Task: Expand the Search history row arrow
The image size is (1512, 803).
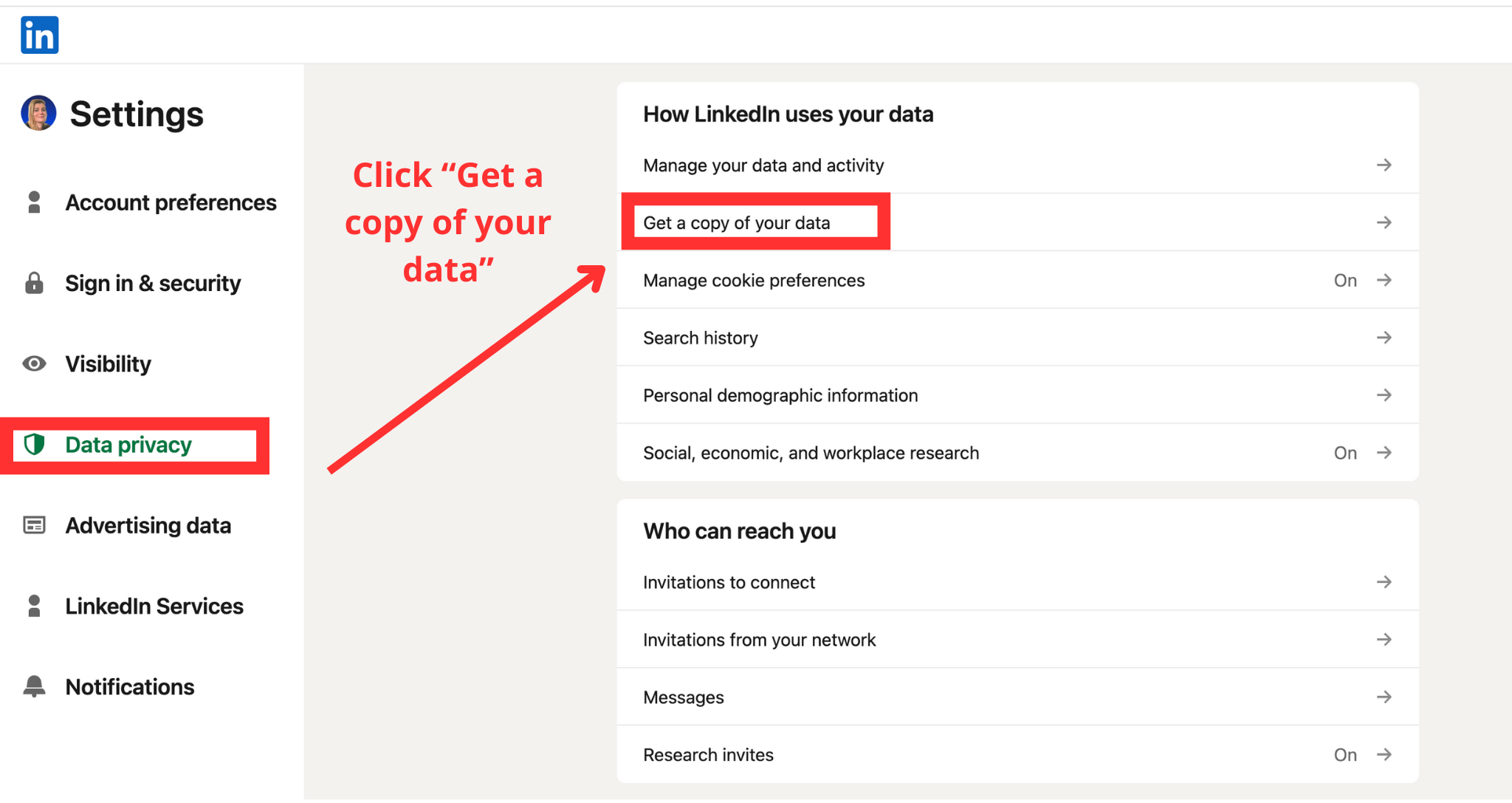Action: click(x=1384, y=338)
